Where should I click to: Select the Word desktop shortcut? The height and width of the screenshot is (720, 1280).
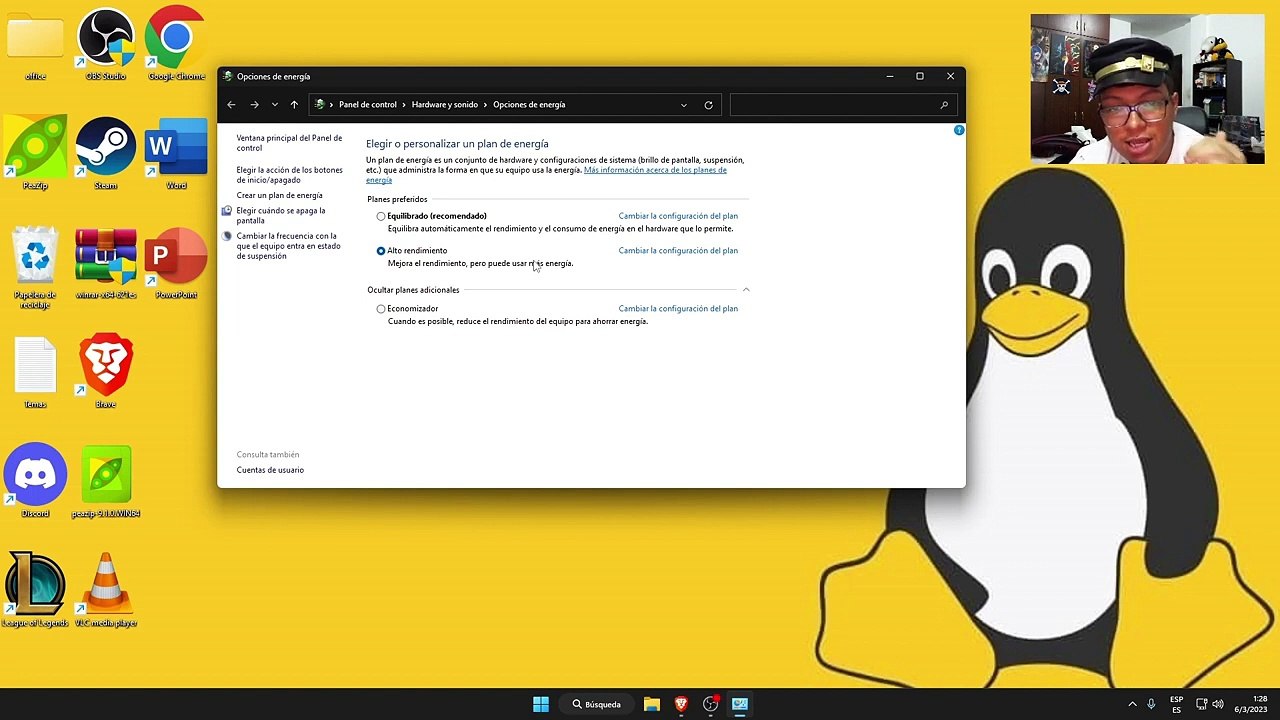pyautogui.click(x=176, y=154)
